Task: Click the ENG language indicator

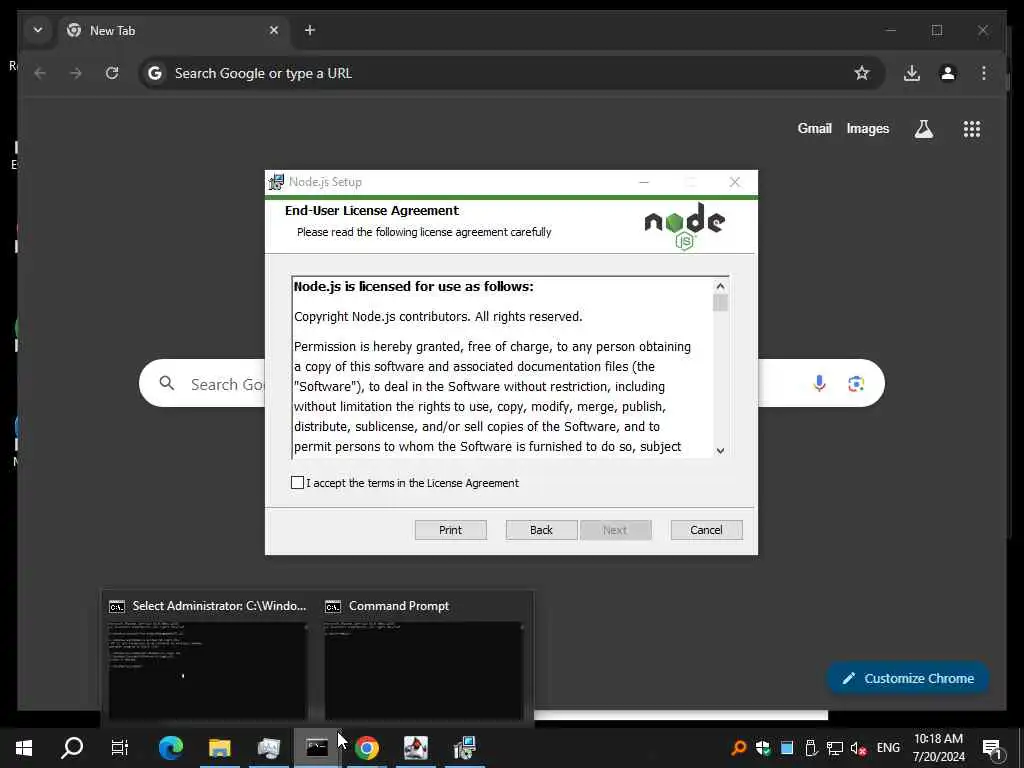Action: (888, 748)
